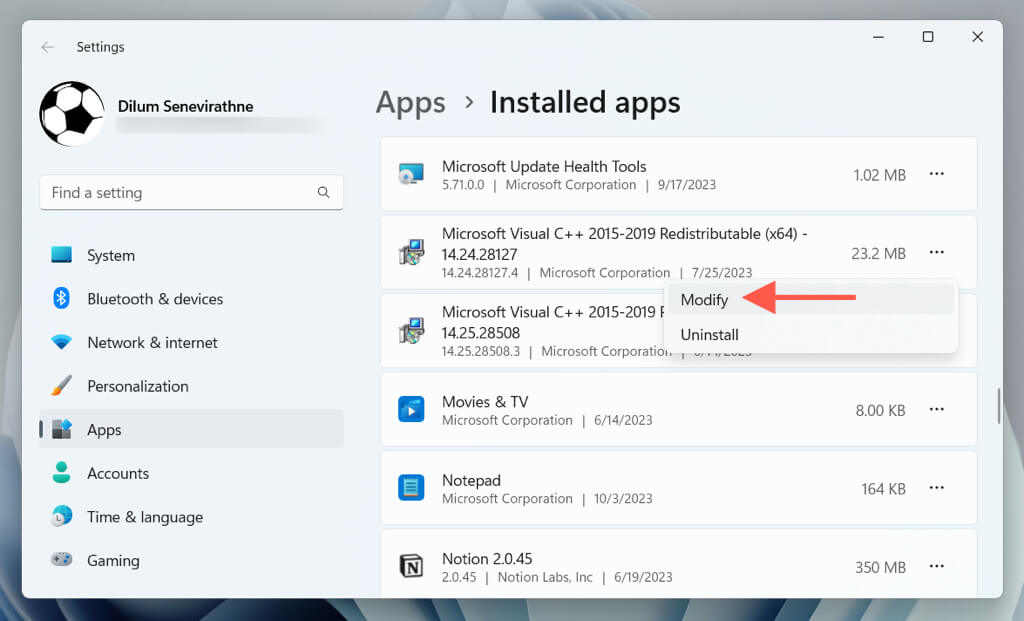This screenshot has height=621, width=1024.
Task: Click the Notion app icon
Action: click(x=411, y=566)
